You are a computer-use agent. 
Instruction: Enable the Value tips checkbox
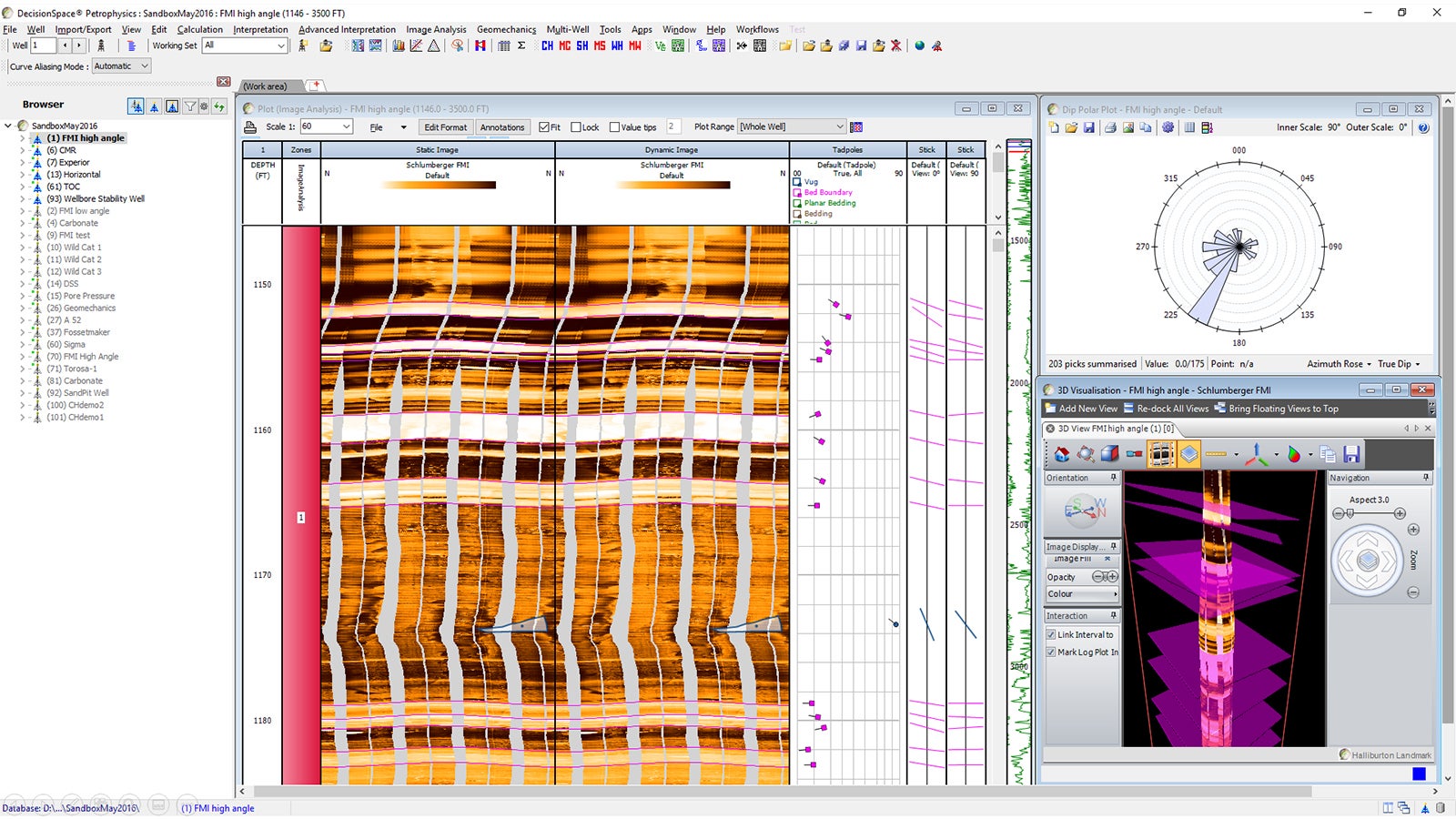[614, 127]
